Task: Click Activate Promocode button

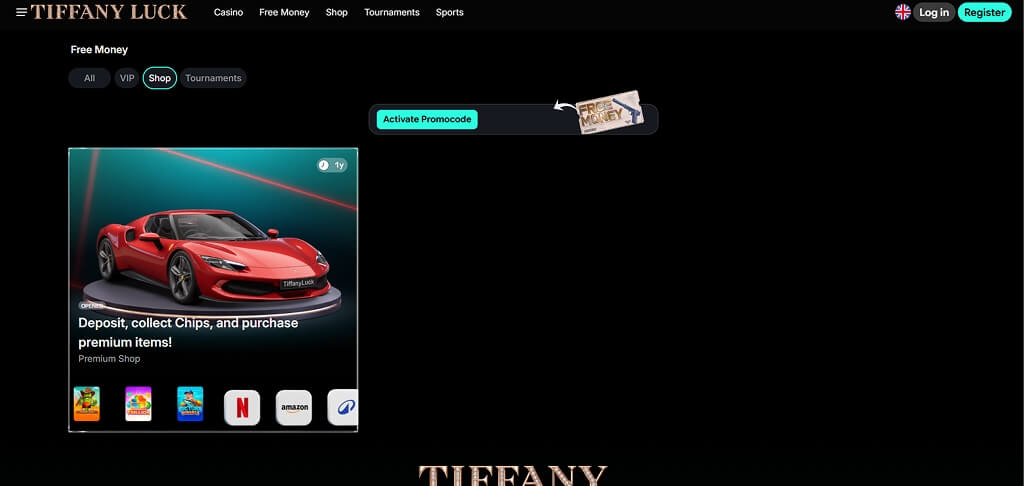Action: click(427, 120)
